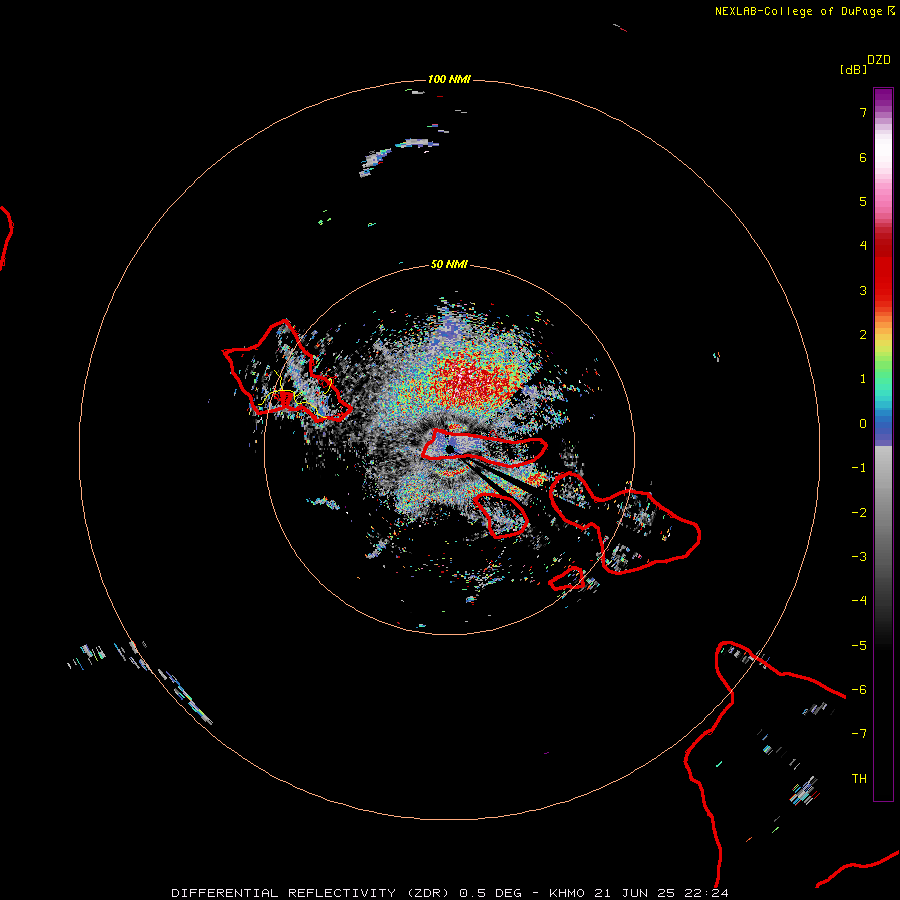Click the 7 tick label on color scale

863,112
